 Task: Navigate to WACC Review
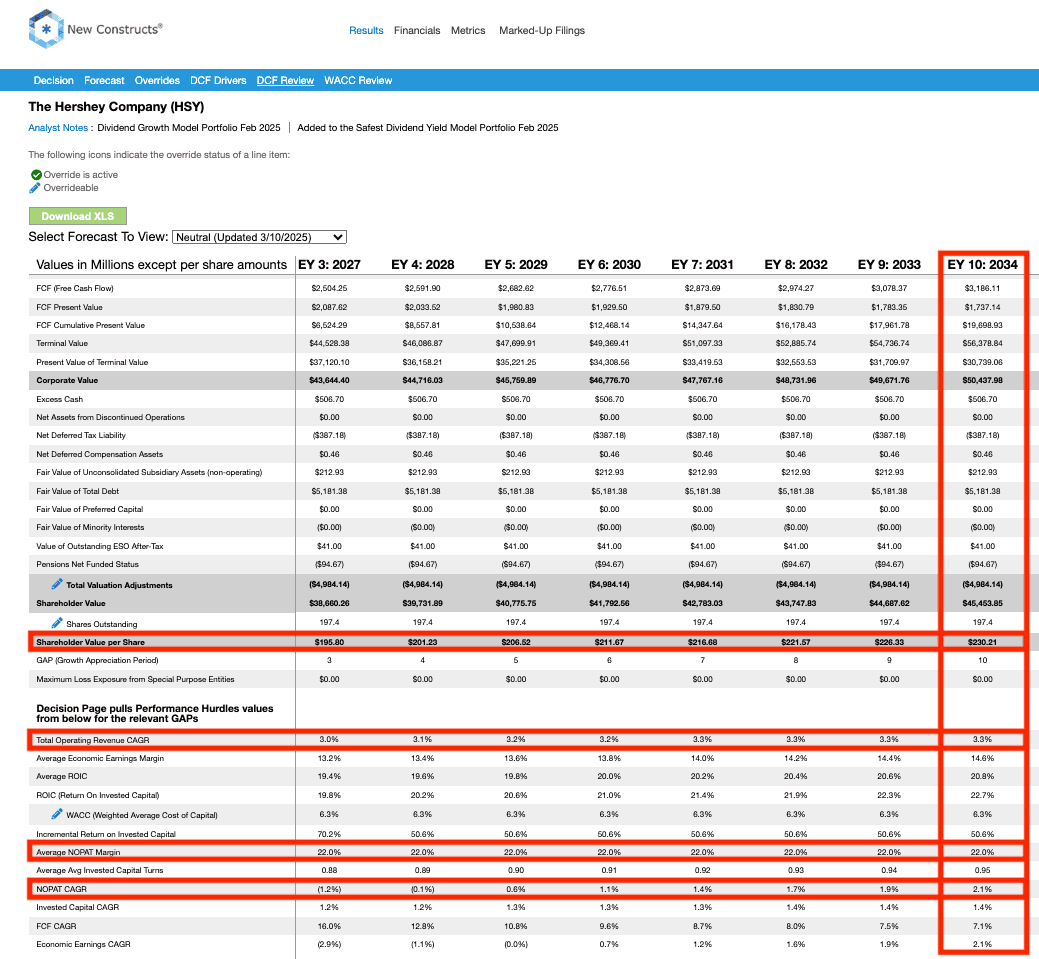(358, 80)
